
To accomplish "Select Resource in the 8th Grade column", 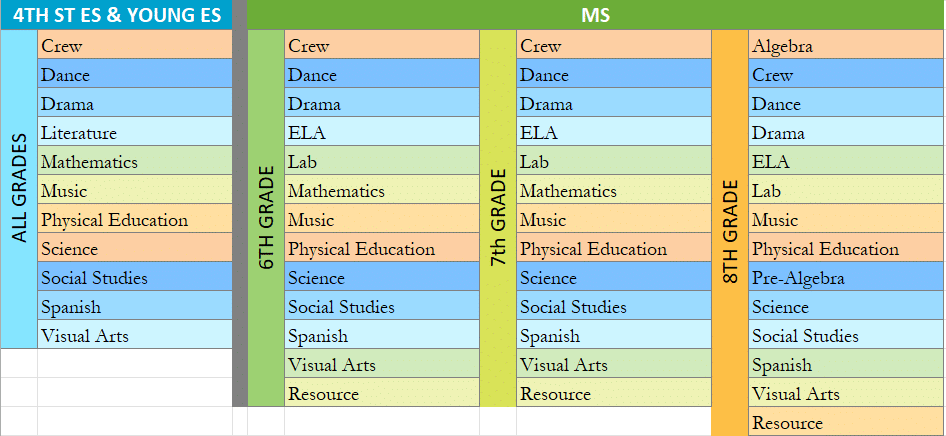I will [845, 423].
